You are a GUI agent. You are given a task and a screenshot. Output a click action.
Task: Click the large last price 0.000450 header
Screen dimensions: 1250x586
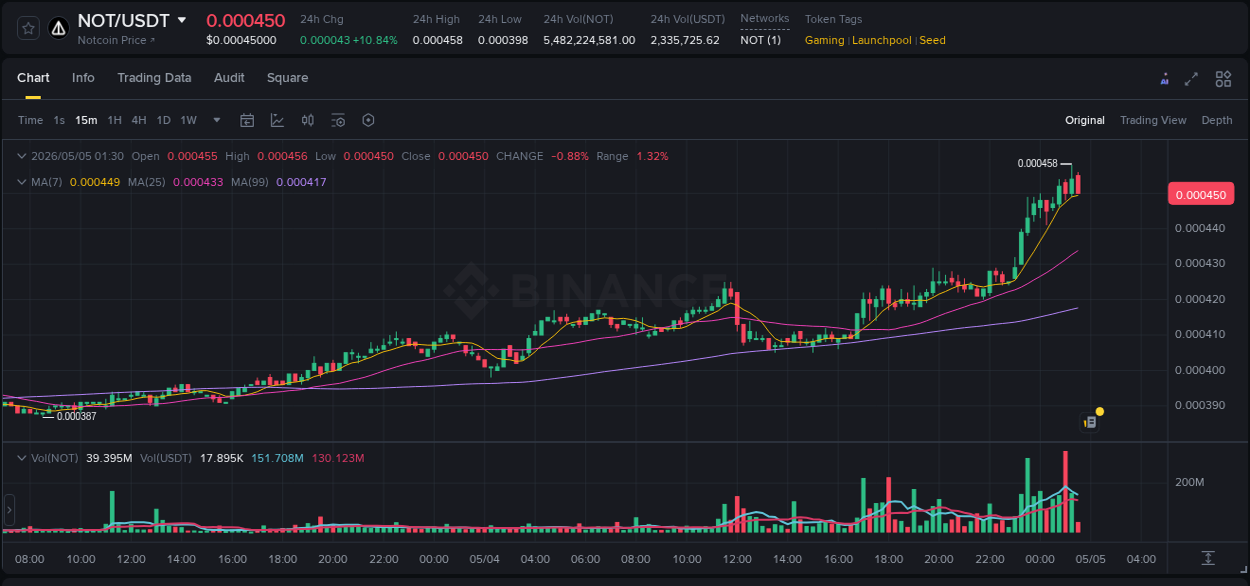pos(246,20)
